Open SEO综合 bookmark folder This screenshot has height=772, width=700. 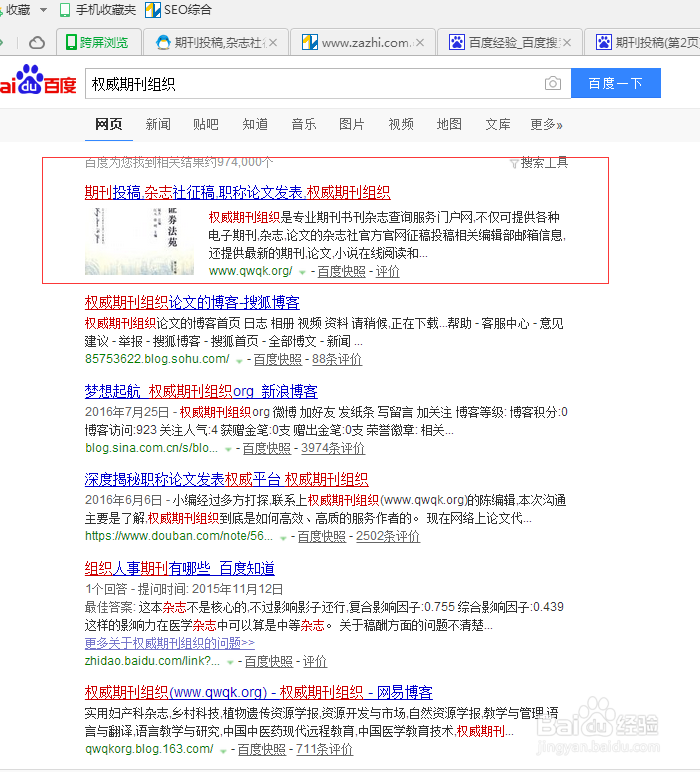tap(179, 10)
